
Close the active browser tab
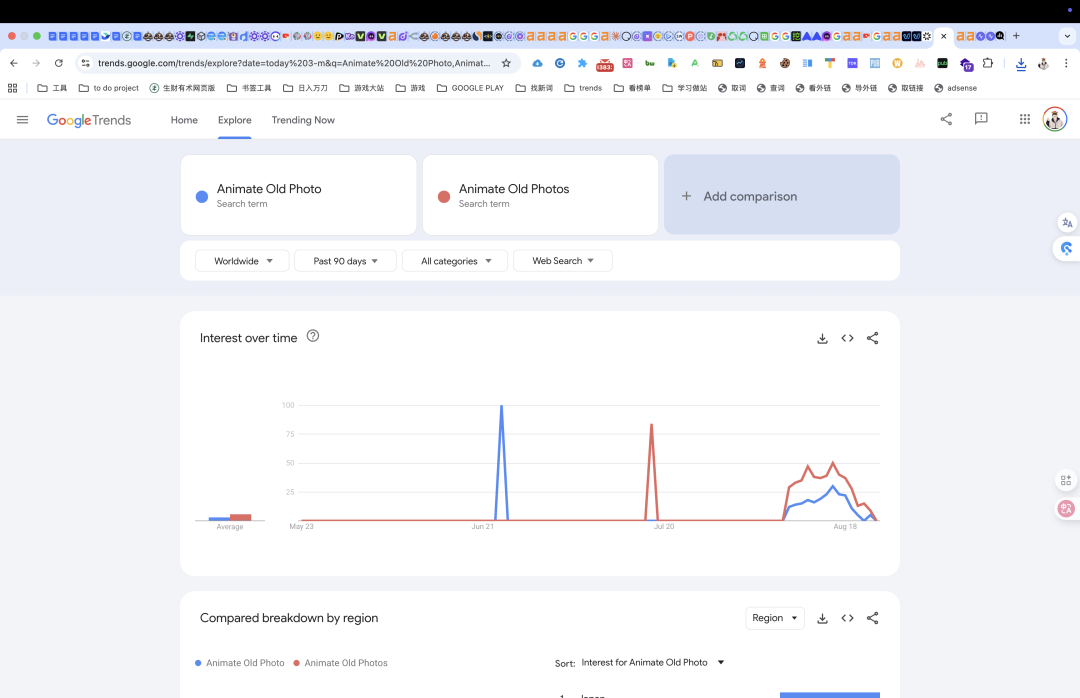click(944, 36)
